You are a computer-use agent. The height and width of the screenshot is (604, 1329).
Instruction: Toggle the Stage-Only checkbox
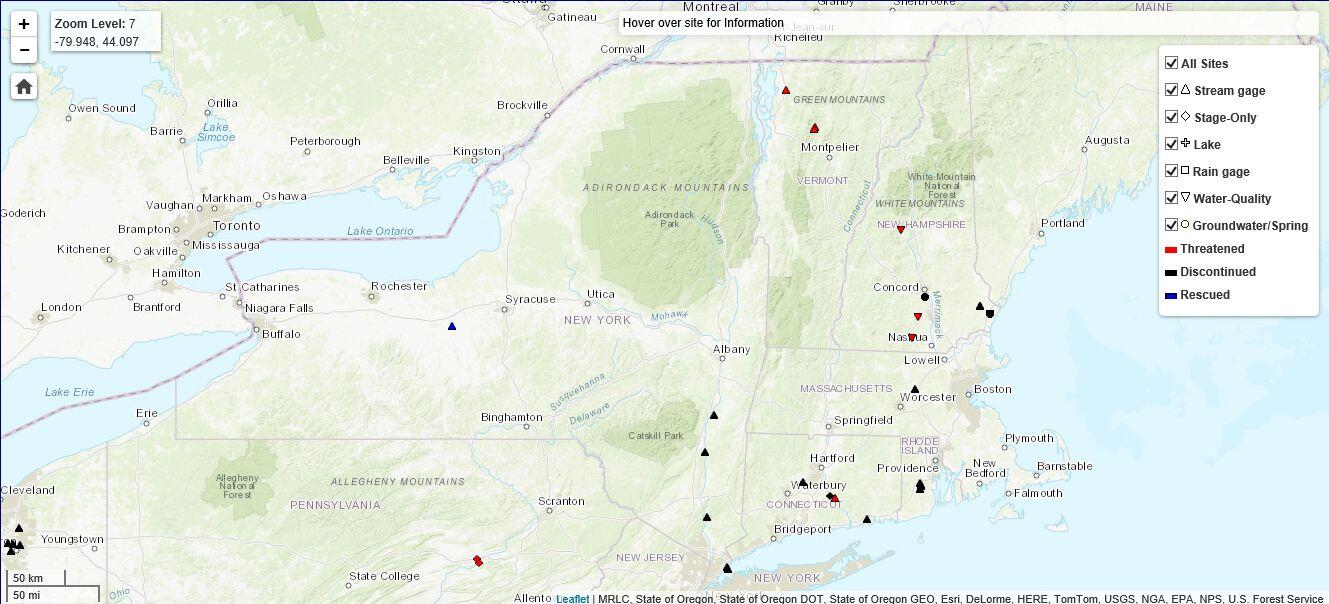(x=1172, y=117)
